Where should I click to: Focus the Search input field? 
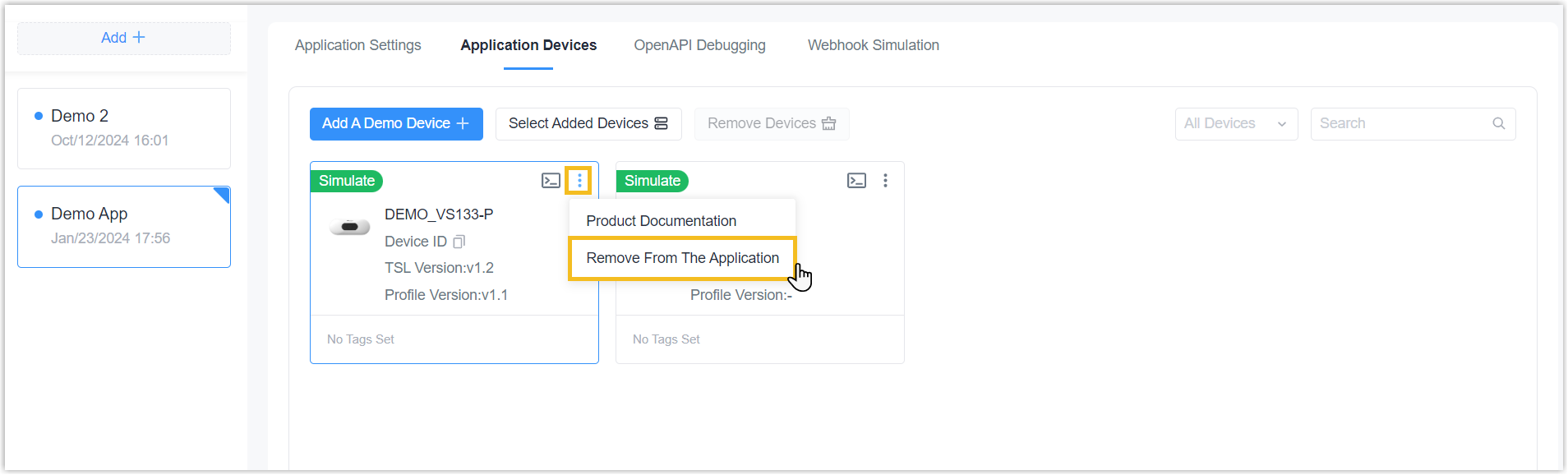(x=1413, y=123)
